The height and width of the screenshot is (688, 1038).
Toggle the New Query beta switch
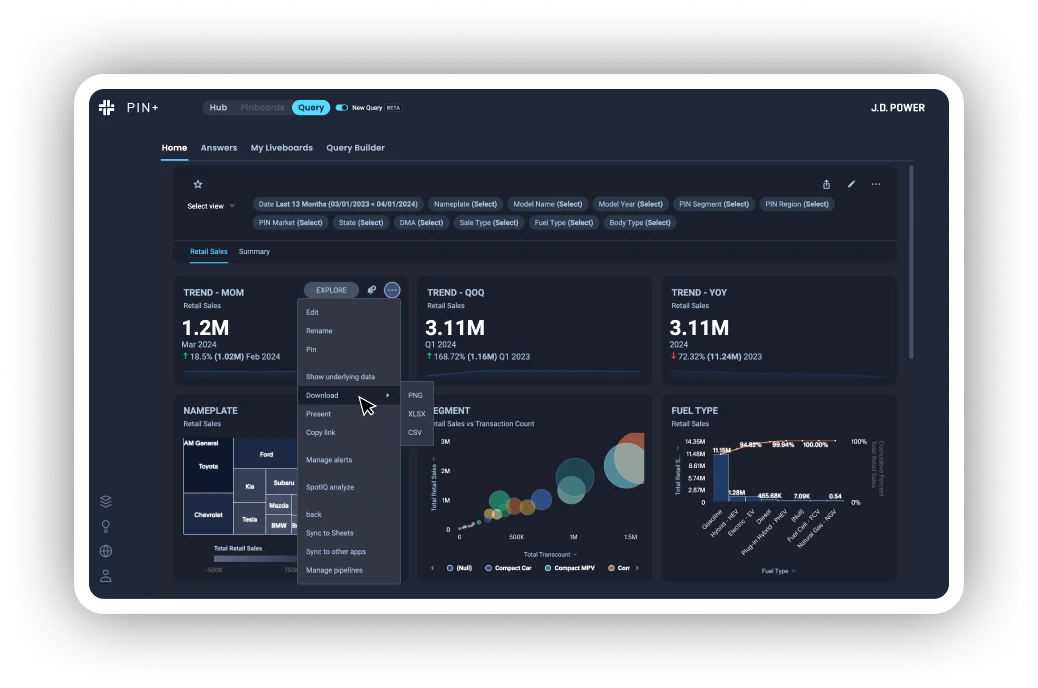tap(342, 107)
